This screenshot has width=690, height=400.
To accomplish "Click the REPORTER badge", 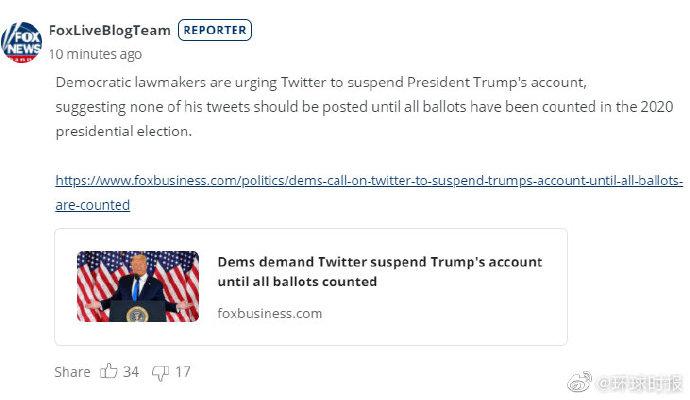I will [215, 30].
